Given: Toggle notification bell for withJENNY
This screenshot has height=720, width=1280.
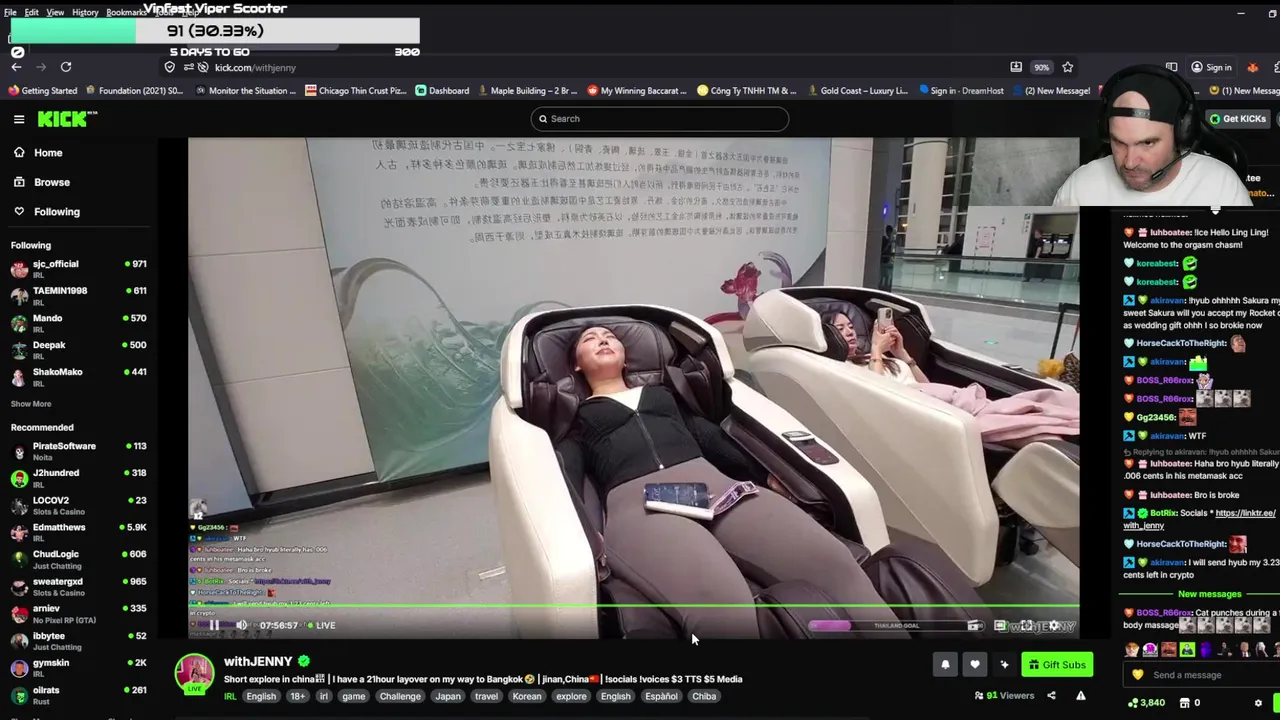Looking at the screenshot, I should coord(945,664).
